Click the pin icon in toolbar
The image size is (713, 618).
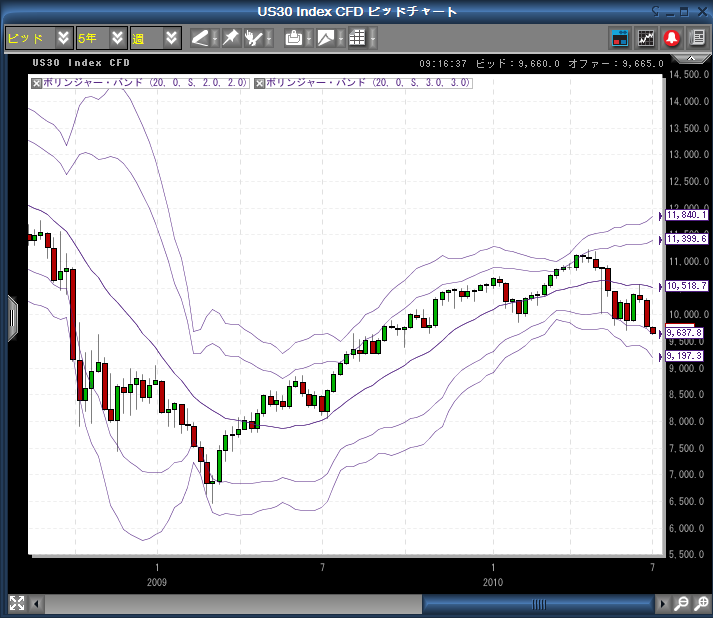(x=231, y=38)
